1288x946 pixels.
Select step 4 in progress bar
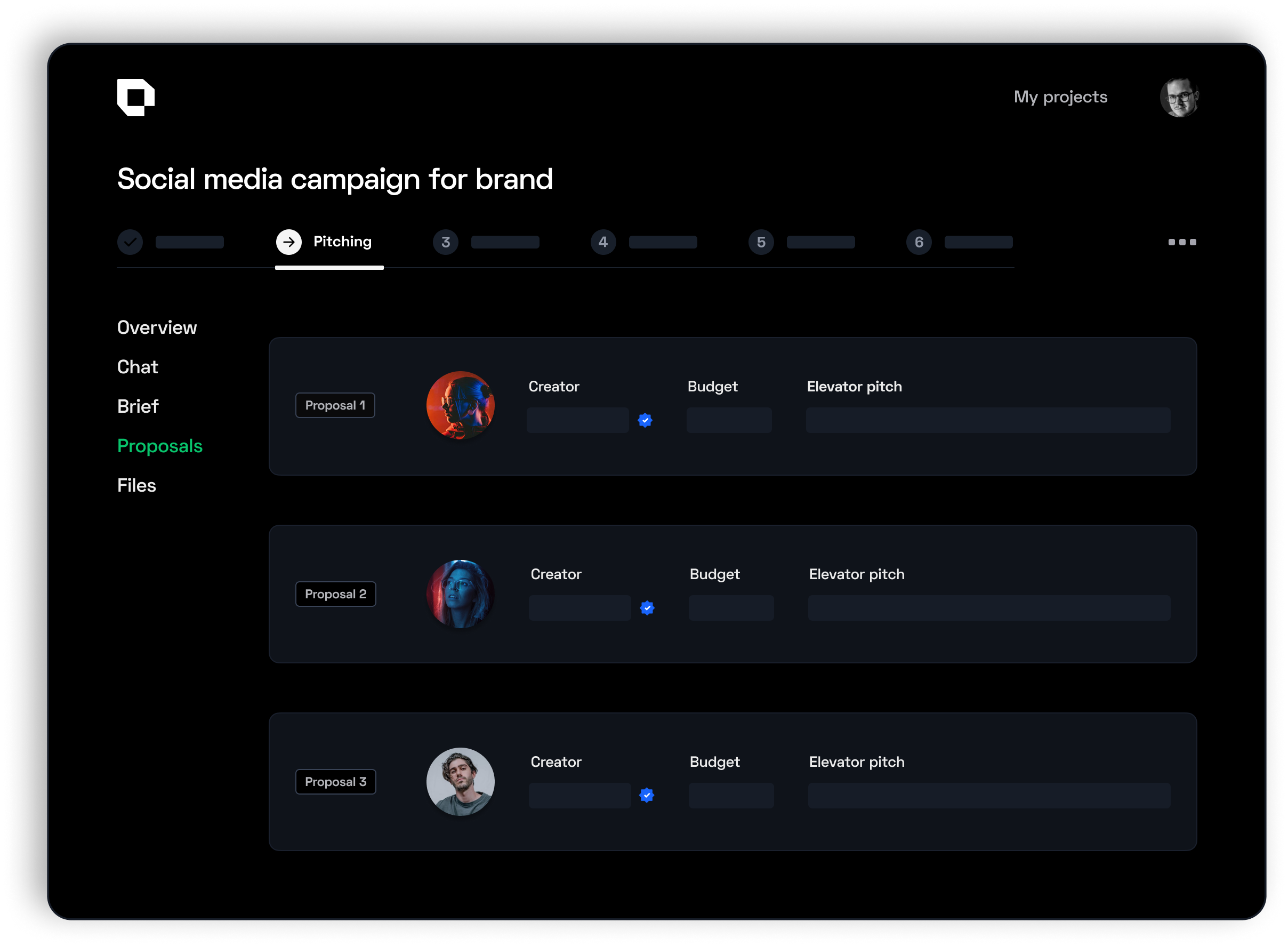click(603, 242)
